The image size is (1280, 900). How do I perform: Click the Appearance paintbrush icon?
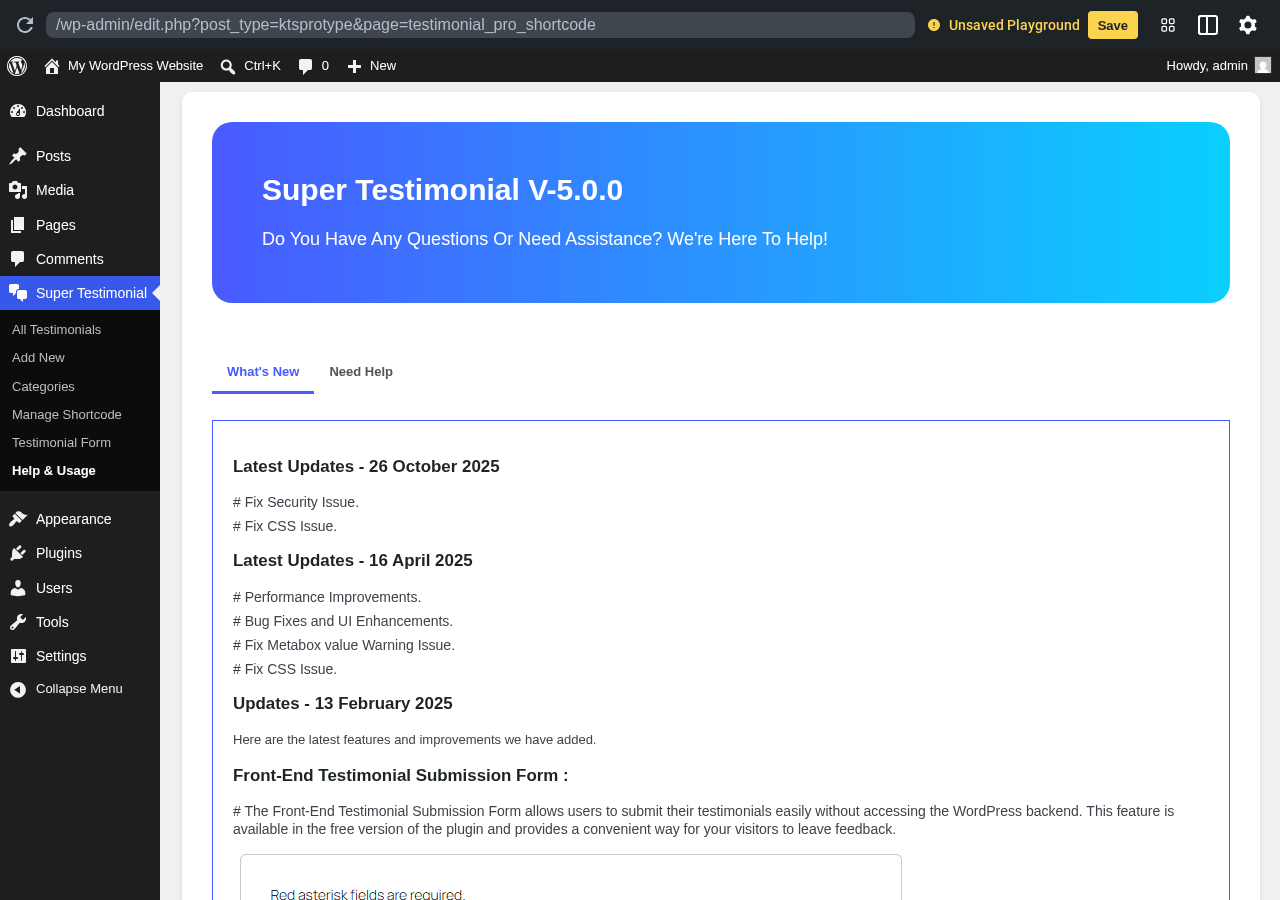[18, 519]
